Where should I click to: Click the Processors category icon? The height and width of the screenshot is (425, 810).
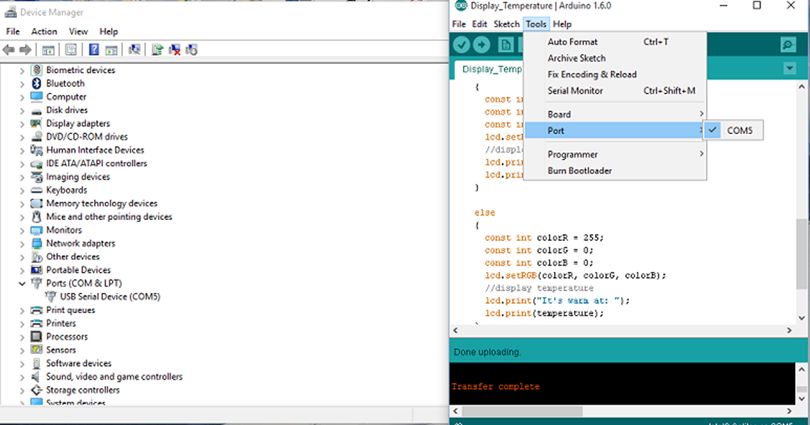coord(36,337)
